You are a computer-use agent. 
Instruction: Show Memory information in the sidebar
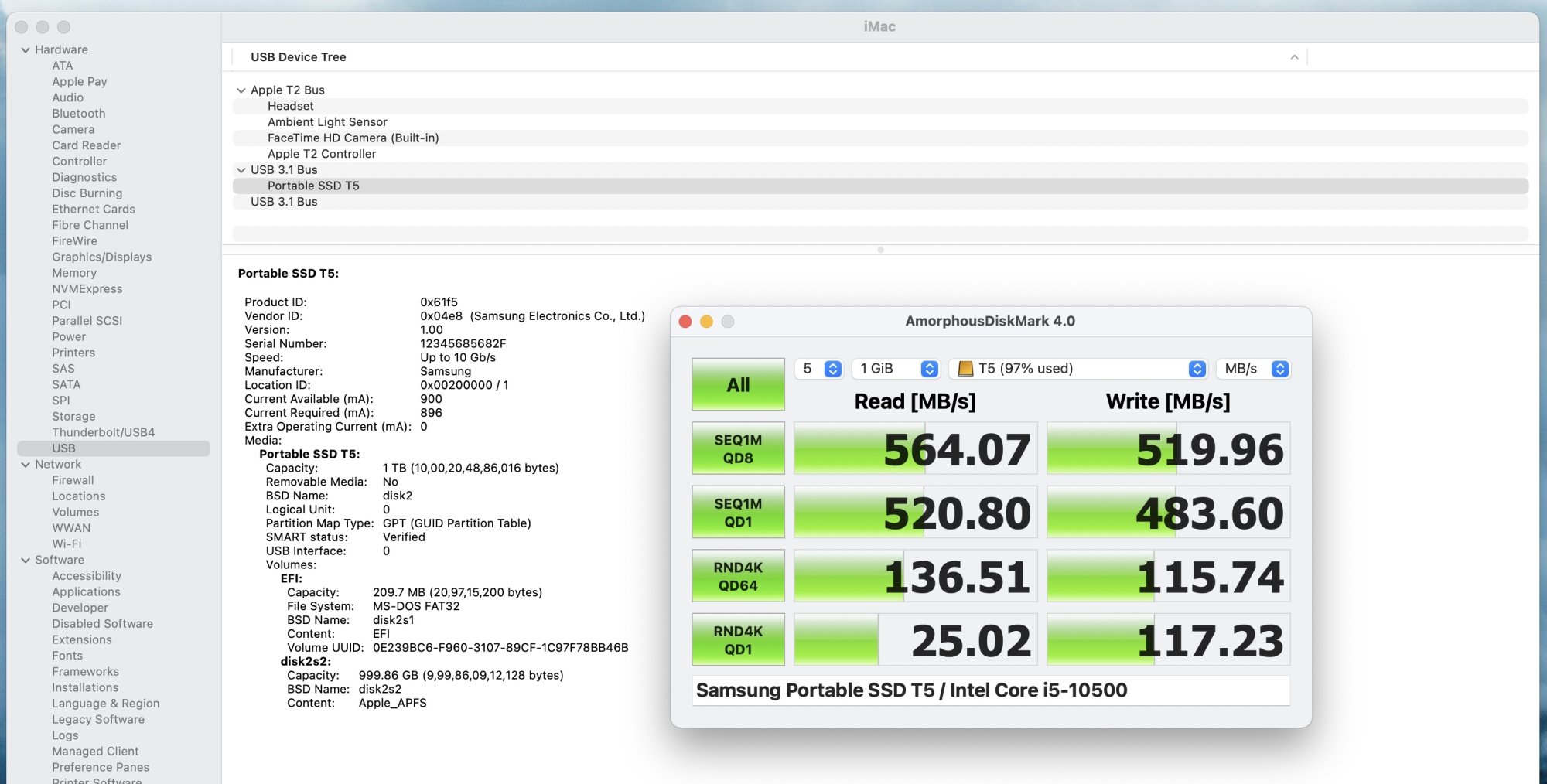click(x=74, y=273)
